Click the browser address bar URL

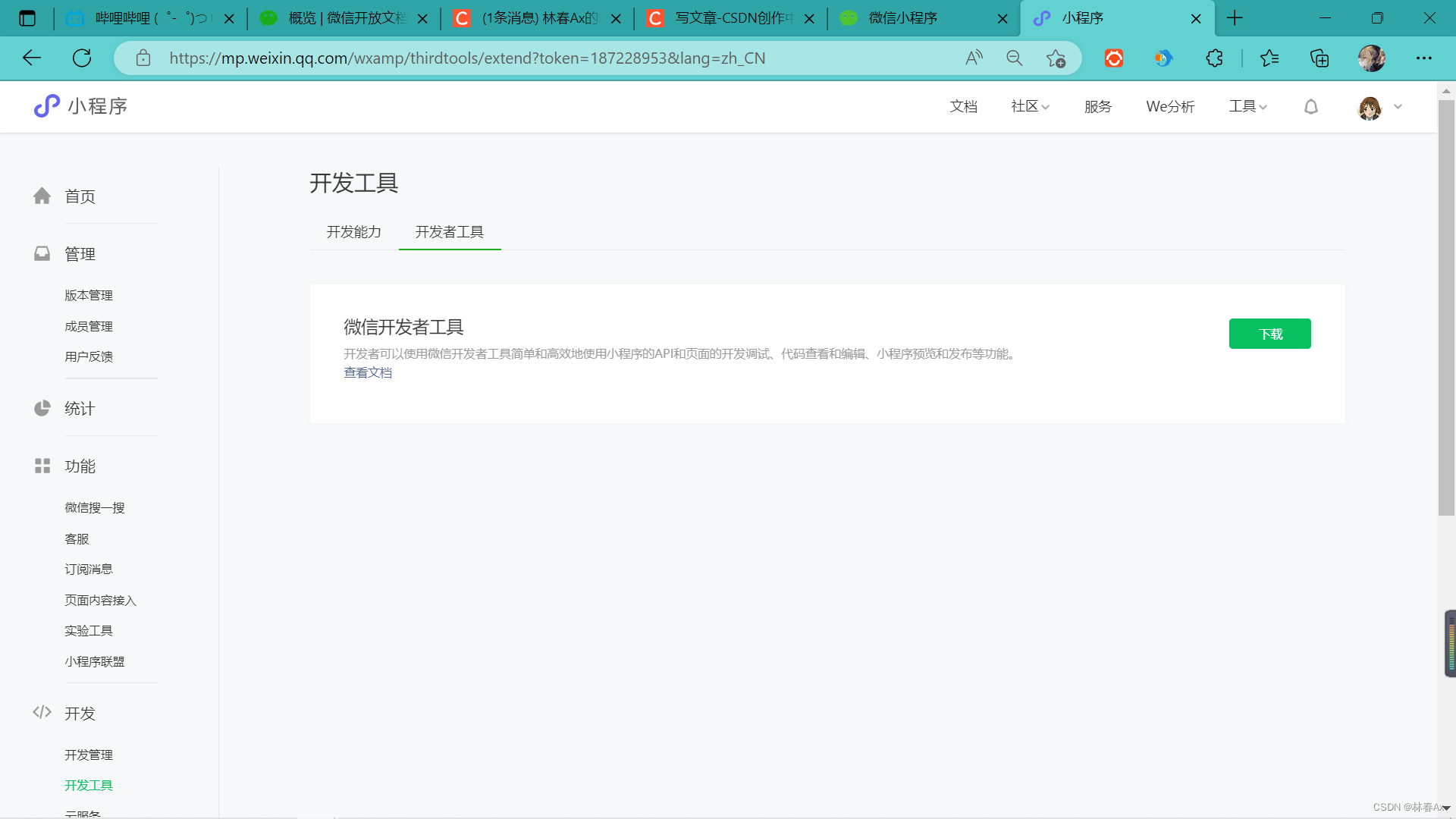click(x=466, y=58)
